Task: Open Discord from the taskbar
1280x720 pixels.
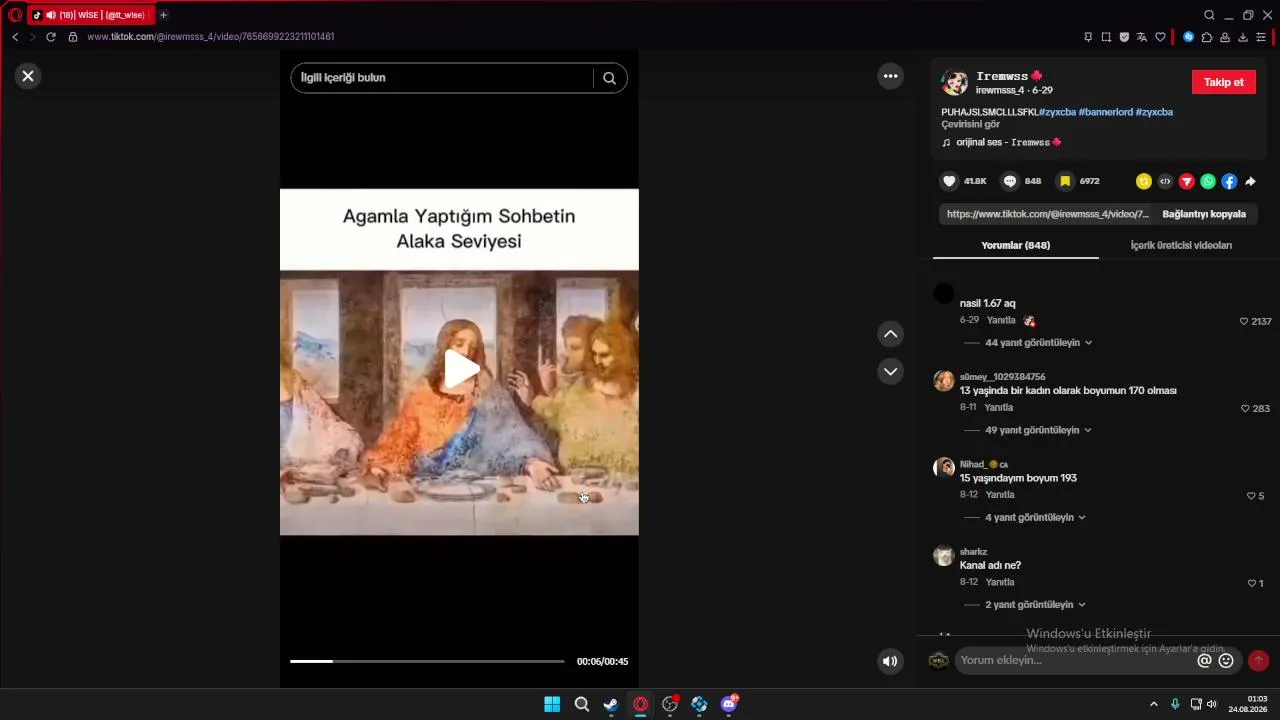Action: click(x=729, y=704)
